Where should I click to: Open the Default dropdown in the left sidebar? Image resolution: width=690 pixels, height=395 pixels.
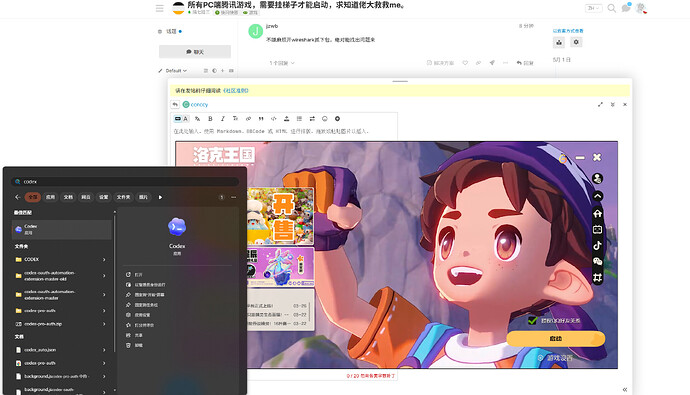[176, 70]
